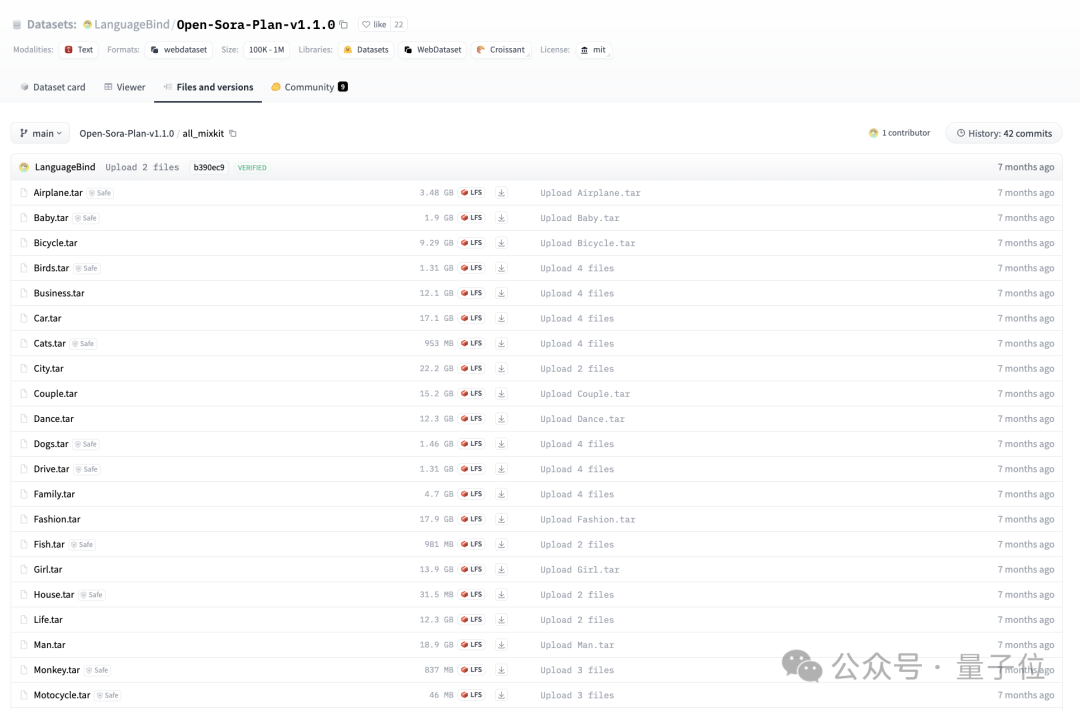Click the Croissant library tag
Image resolution: width=1080 pixels, height=710 pixels.
(x=501, y=50)
